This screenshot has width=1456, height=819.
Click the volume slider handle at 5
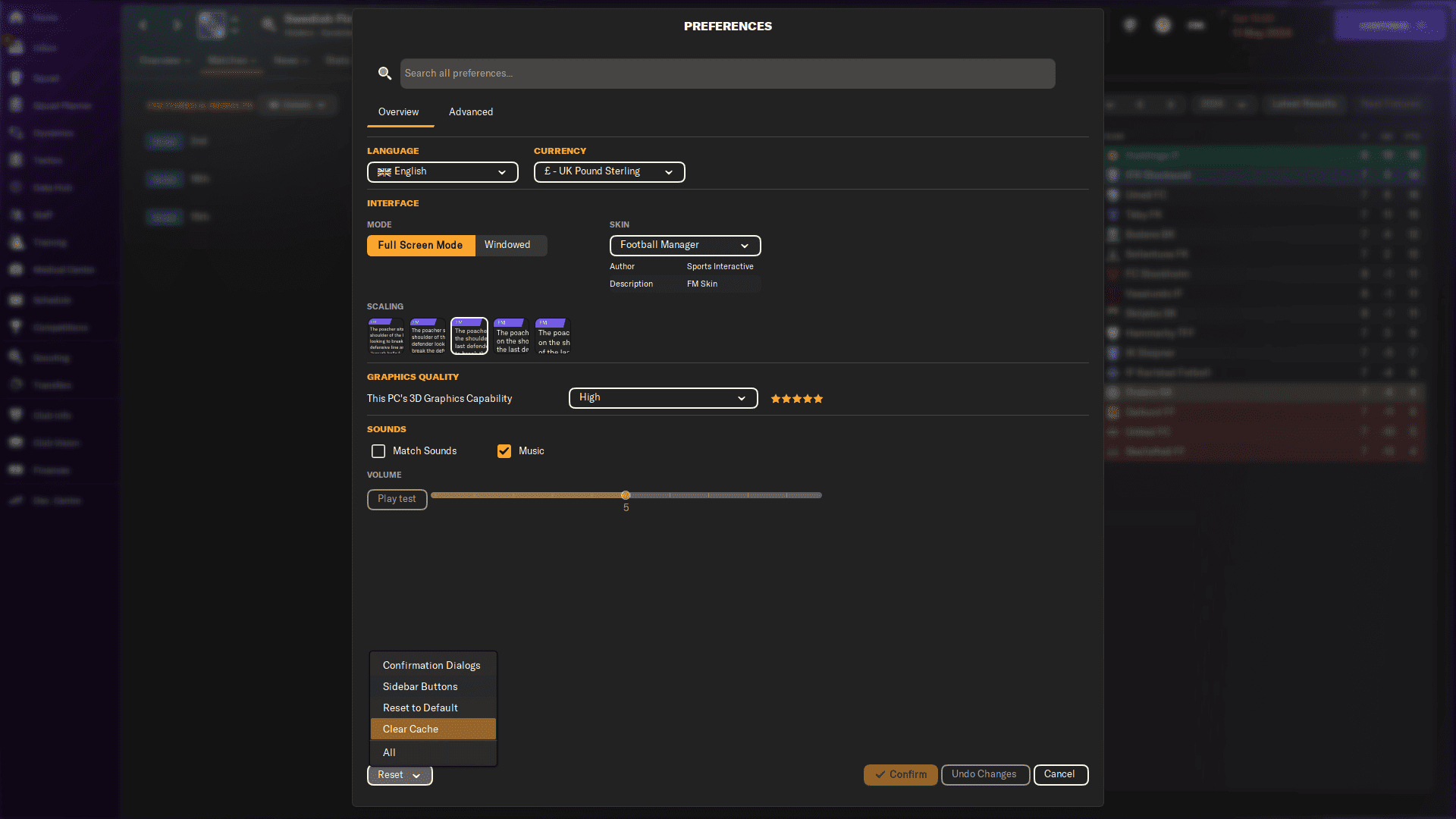(626, 495)
